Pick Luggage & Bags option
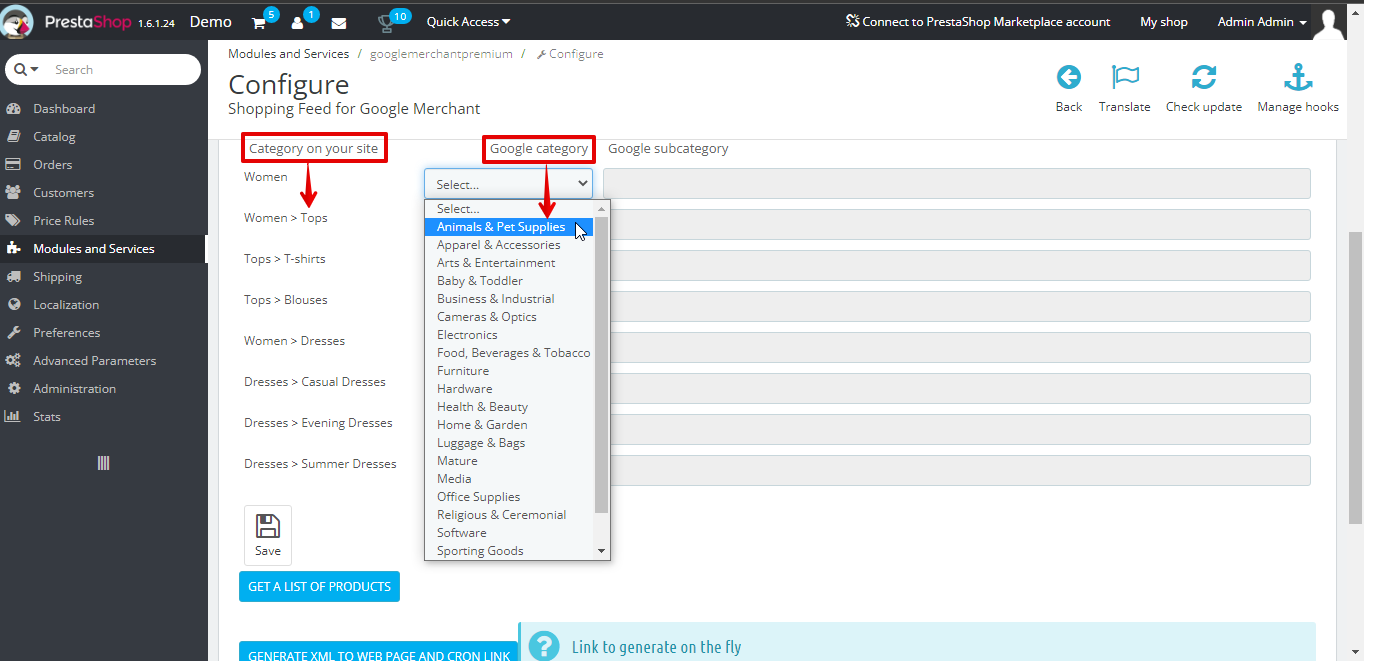The width and height of the screenshot is (1375, 661). point(509,443)
